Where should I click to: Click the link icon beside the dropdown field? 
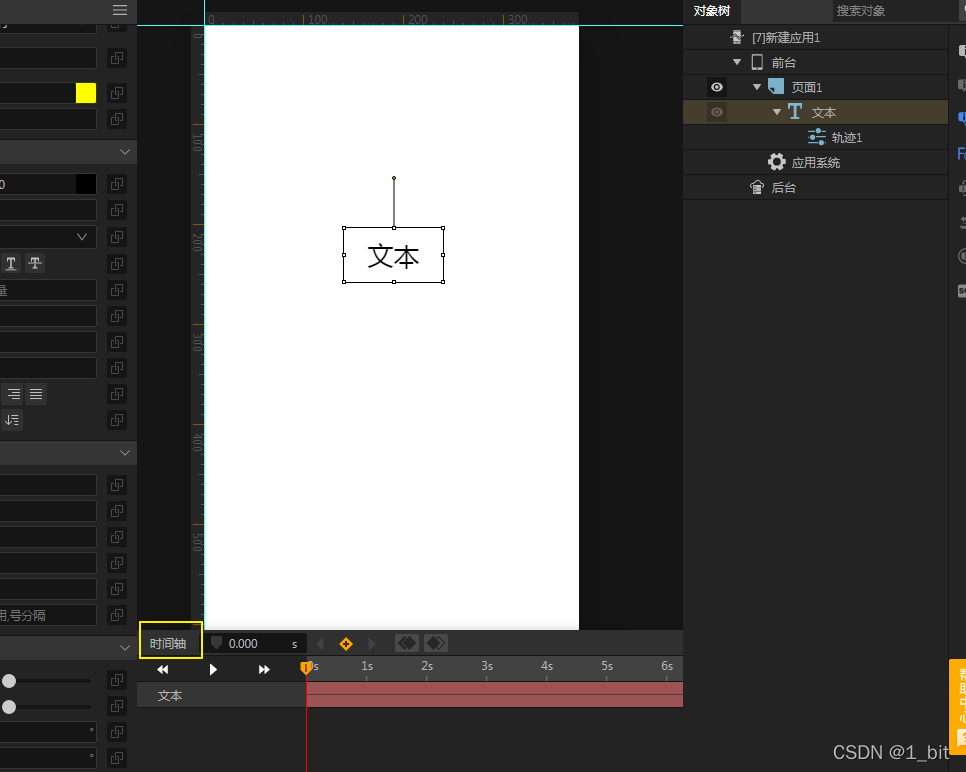tap(116, 237)
